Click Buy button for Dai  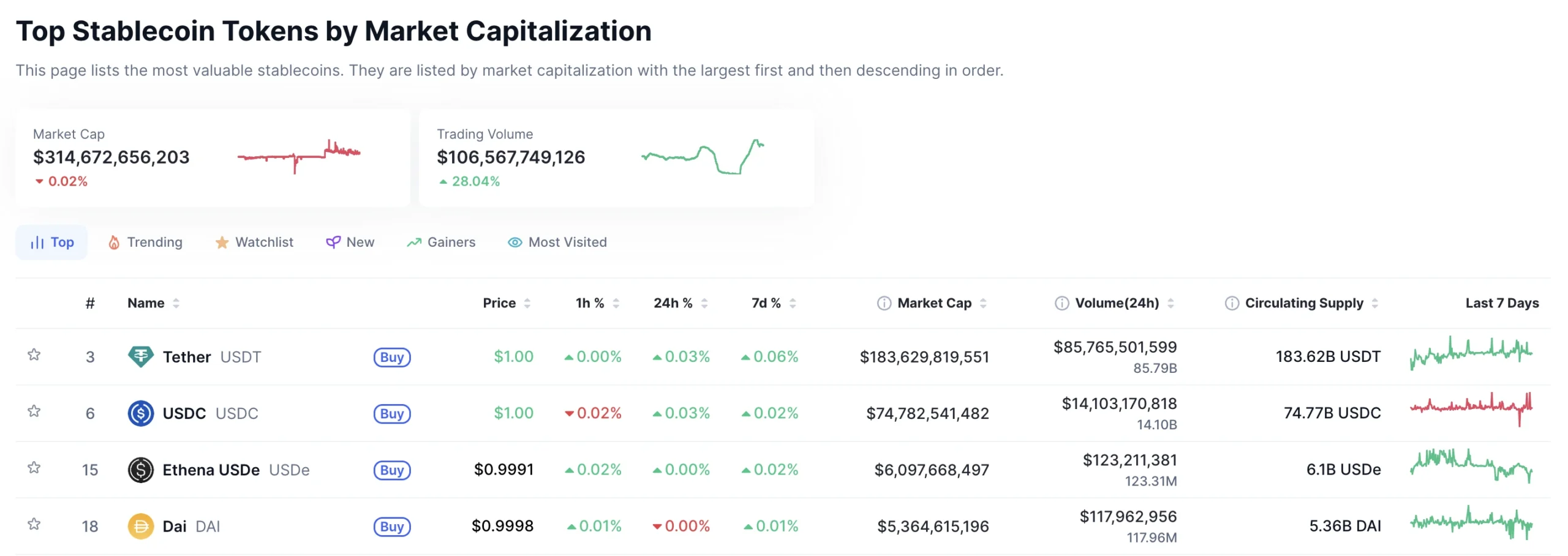click(x=392, y=527)
